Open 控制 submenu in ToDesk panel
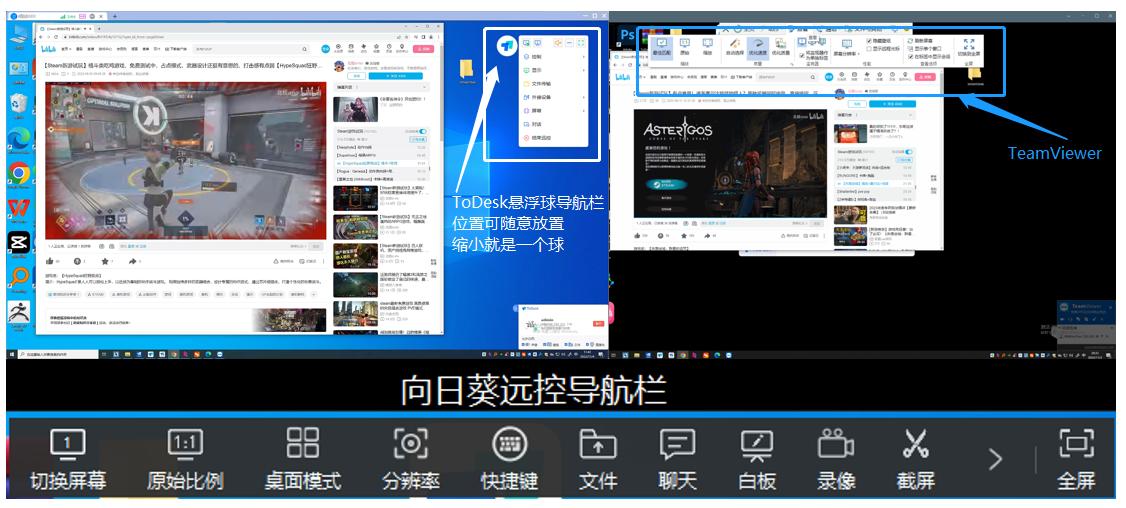The height and width of the screenshot is (508, 1126). click(553, 57)
